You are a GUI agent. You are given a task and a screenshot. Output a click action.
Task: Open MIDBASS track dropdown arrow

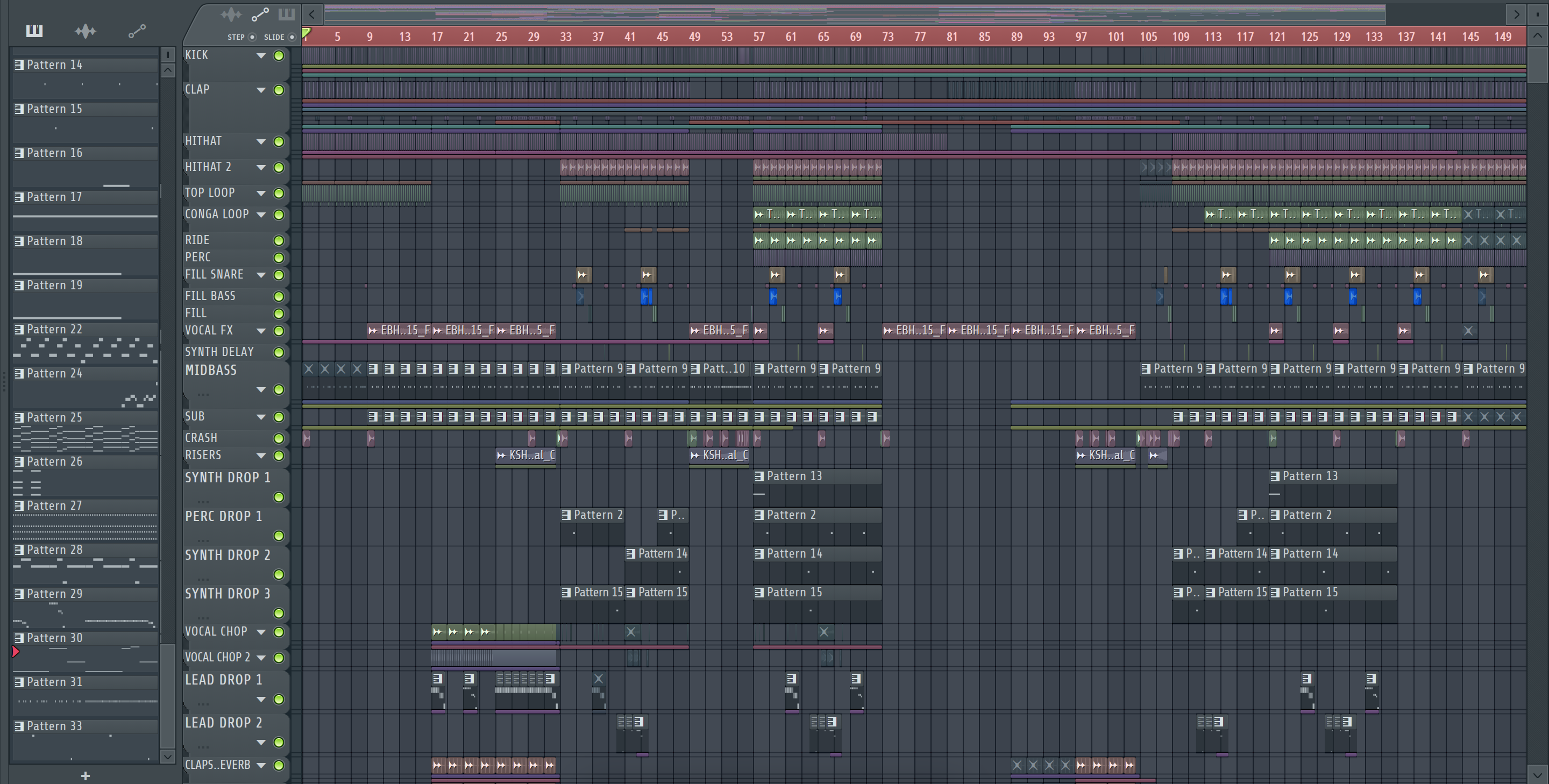point(261,390)
